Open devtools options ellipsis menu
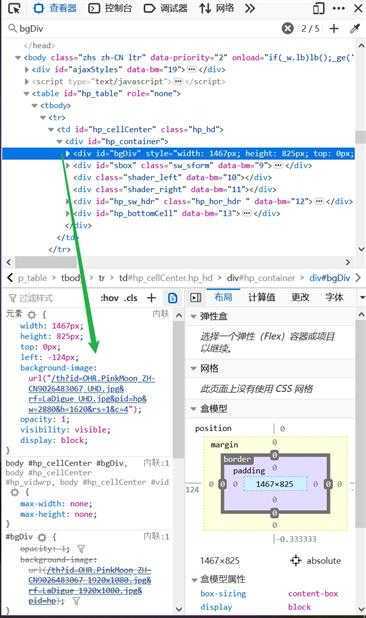The width and height of the screenshot is (366, 618). tap(338, 8)
